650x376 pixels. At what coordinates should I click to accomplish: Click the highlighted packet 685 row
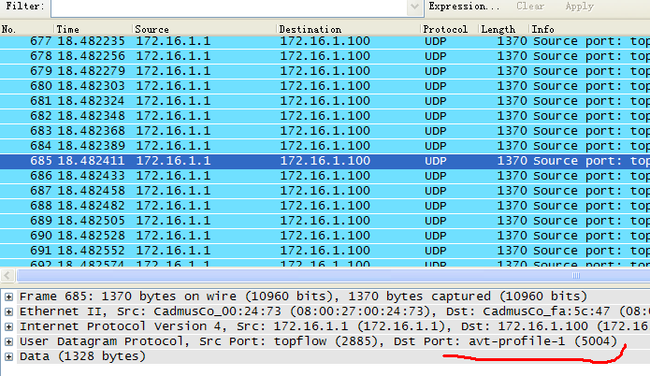pos(325,161)
